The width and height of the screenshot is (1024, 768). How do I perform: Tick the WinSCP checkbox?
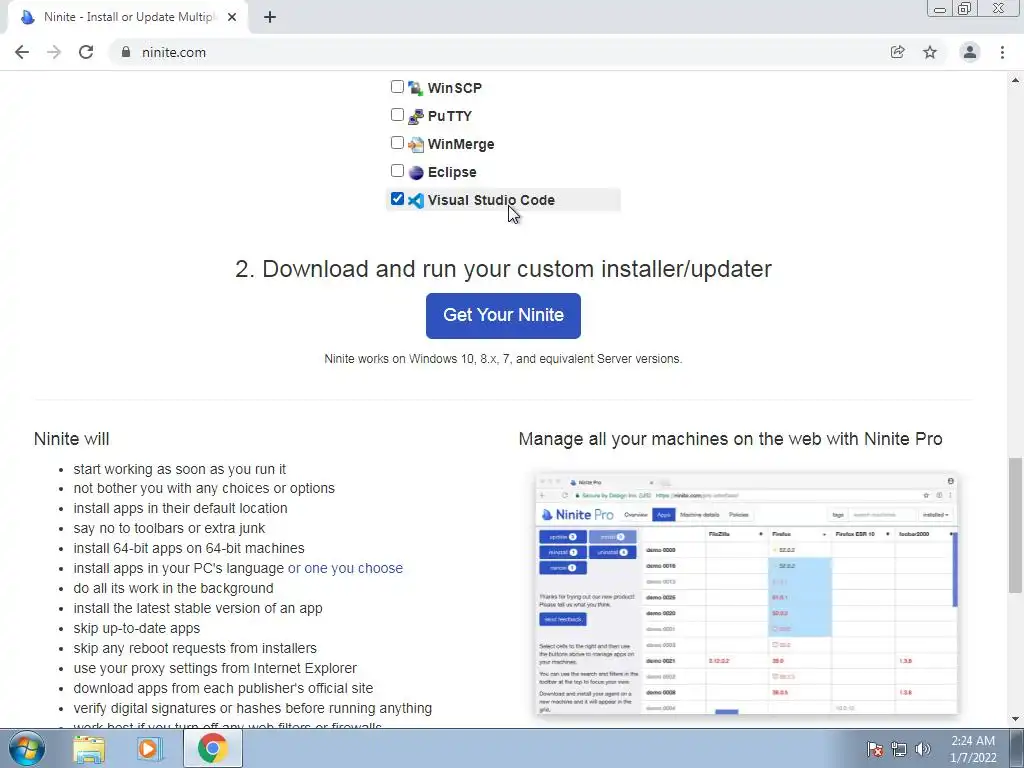[x=397, y=86]
